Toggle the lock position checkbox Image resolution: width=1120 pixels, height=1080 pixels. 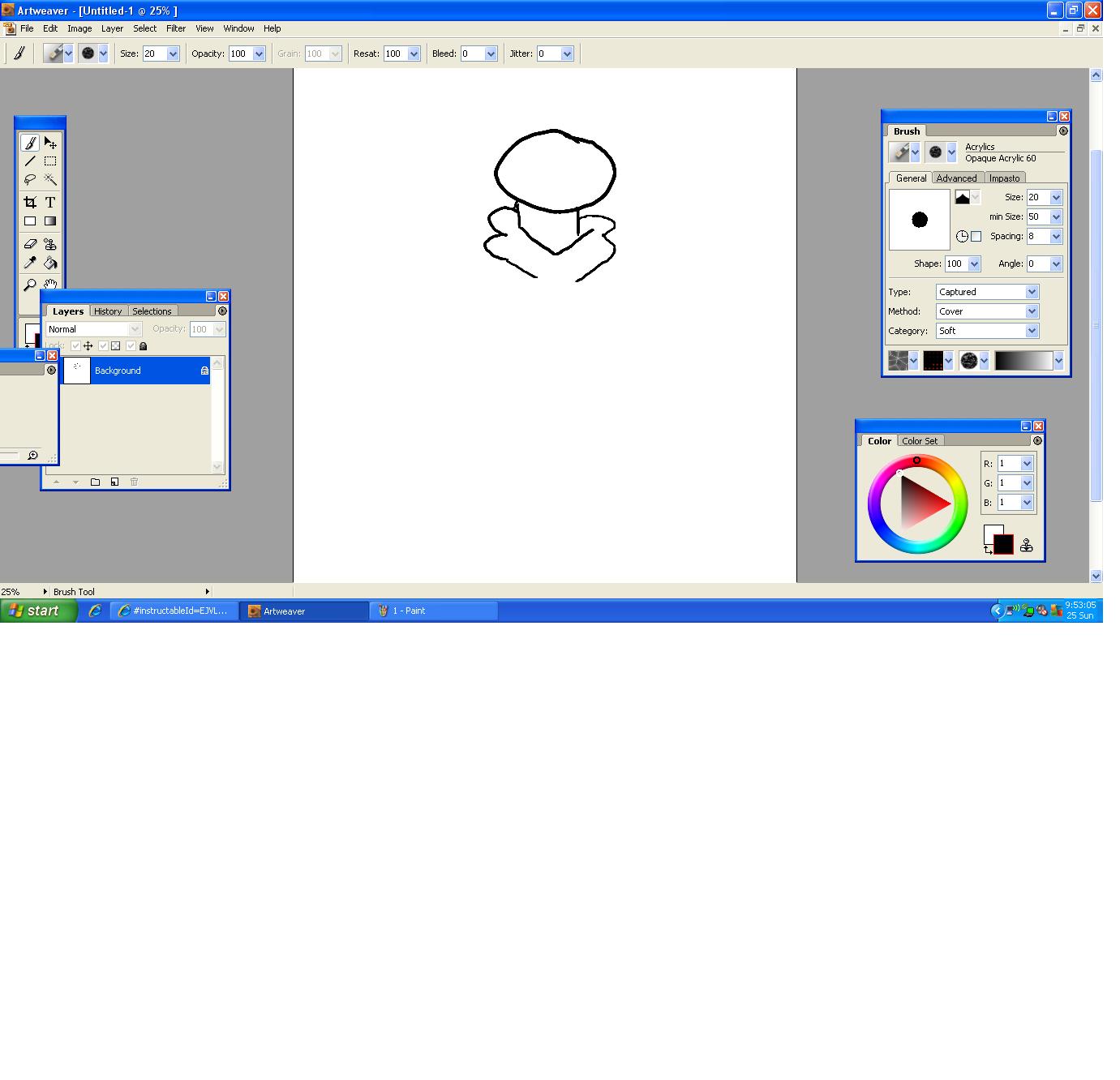pyautogui.click(x=75, y=346)
